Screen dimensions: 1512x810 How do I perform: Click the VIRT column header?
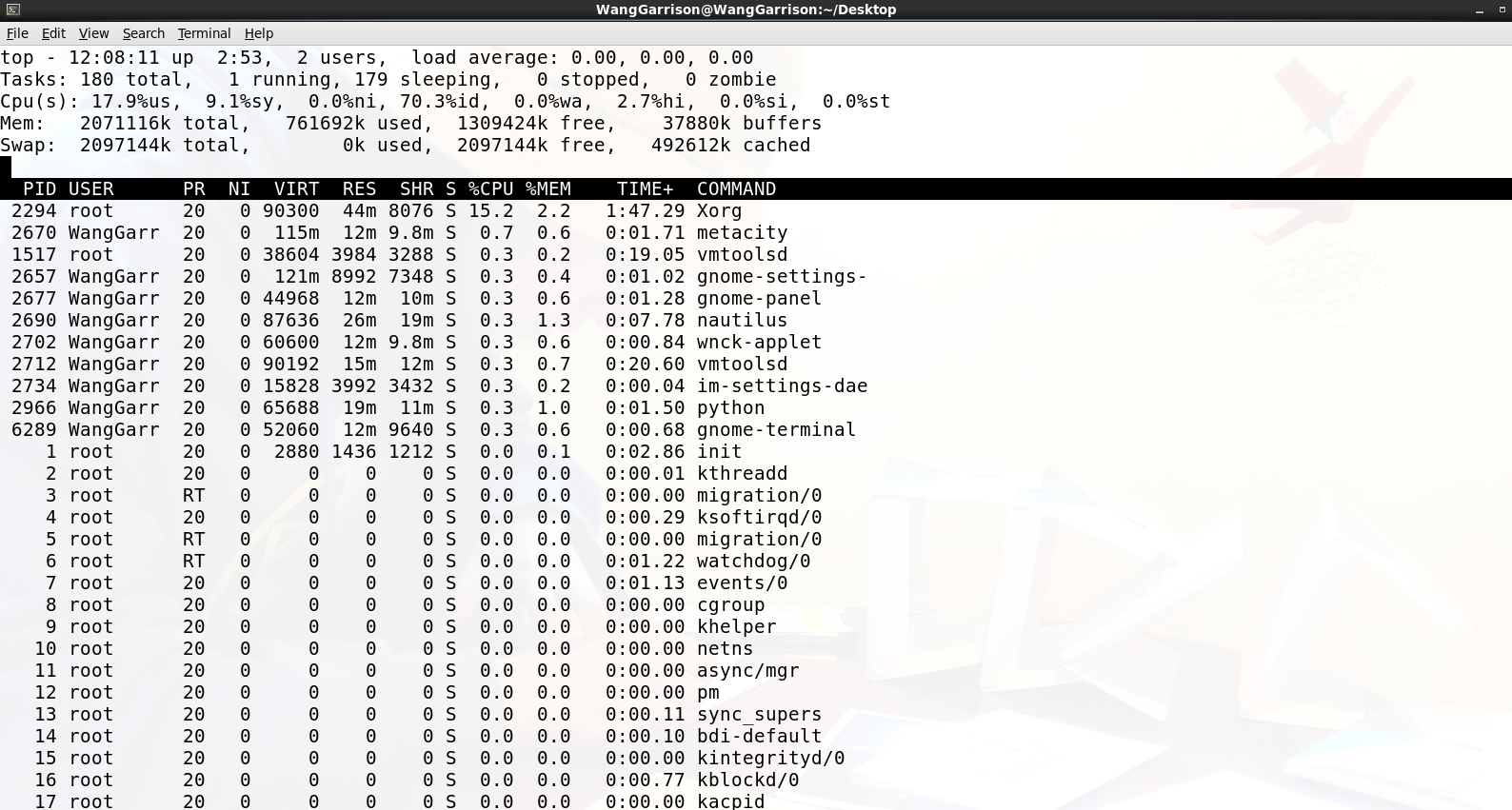pos(297,189)
